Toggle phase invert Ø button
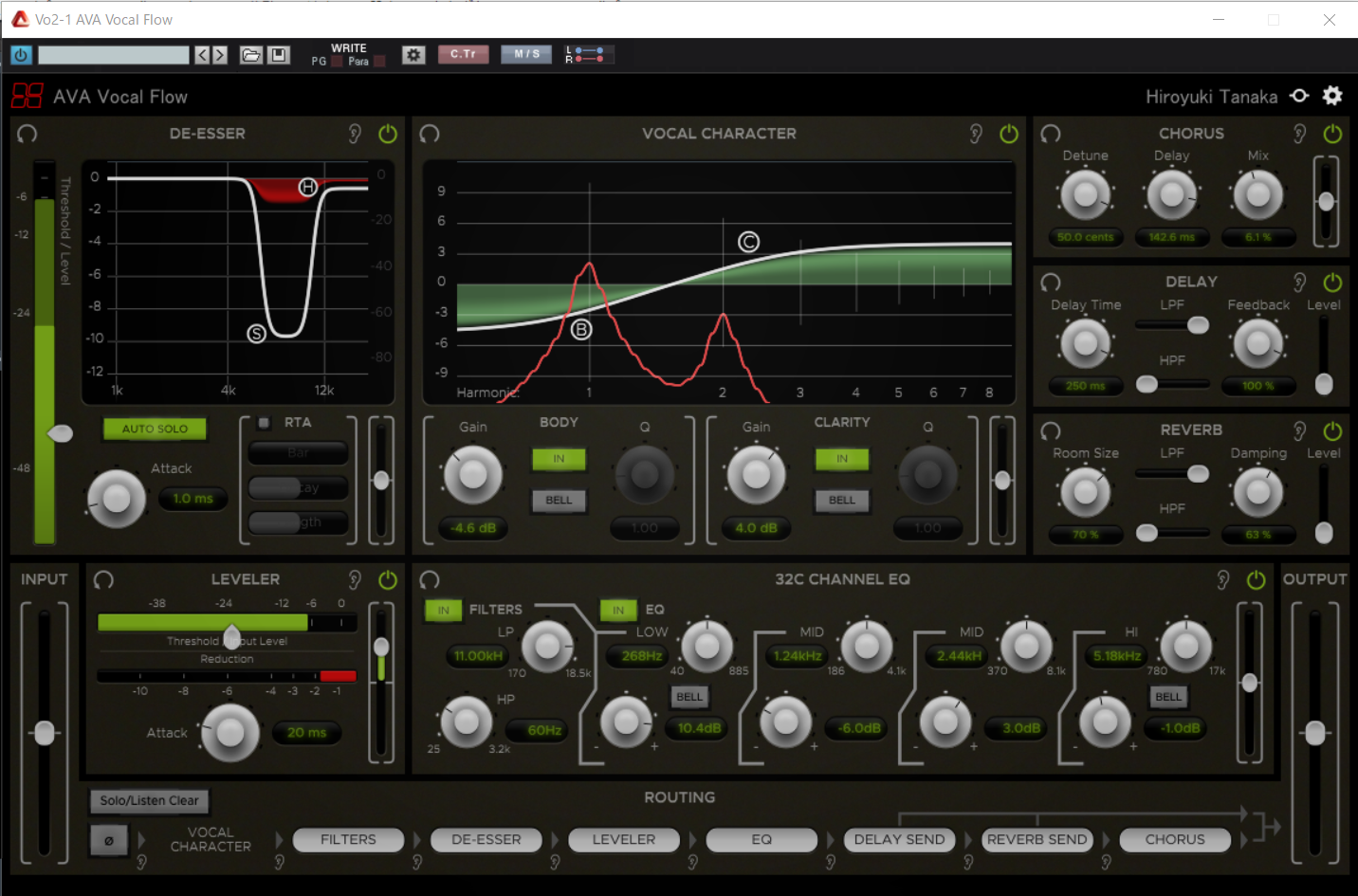 [109, 840]
